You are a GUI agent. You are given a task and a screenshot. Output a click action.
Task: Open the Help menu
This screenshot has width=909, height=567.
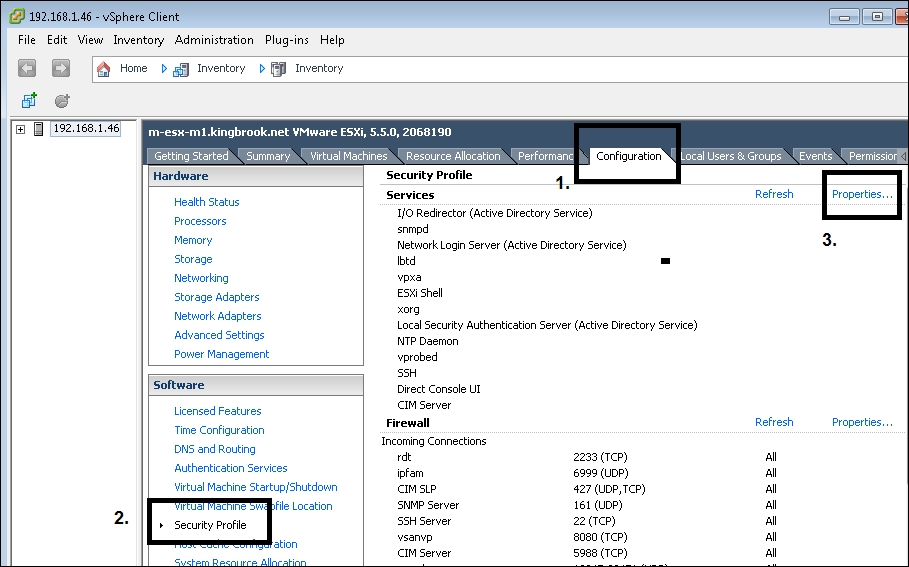(332, 40)
